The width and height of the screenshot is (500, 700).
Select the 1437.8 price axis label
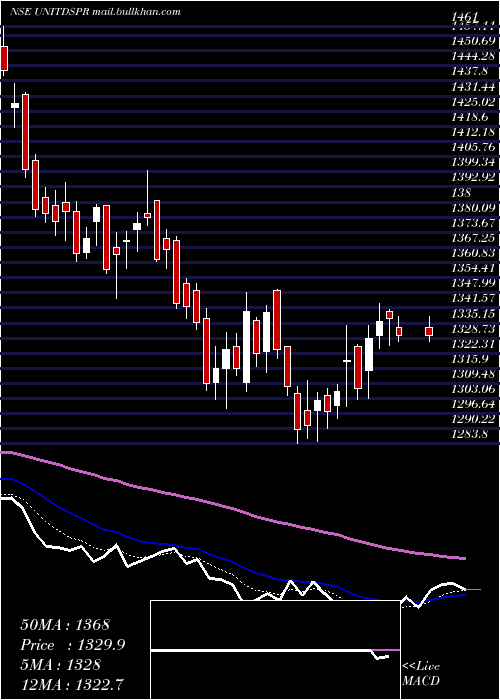tap(470, 71)
